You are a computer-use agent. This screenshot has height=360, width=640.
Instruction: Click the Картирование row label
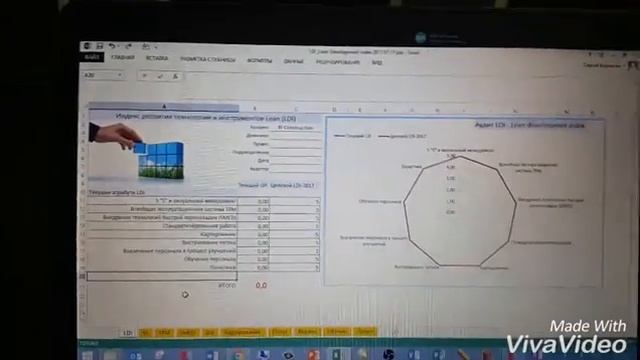[218, 235]
